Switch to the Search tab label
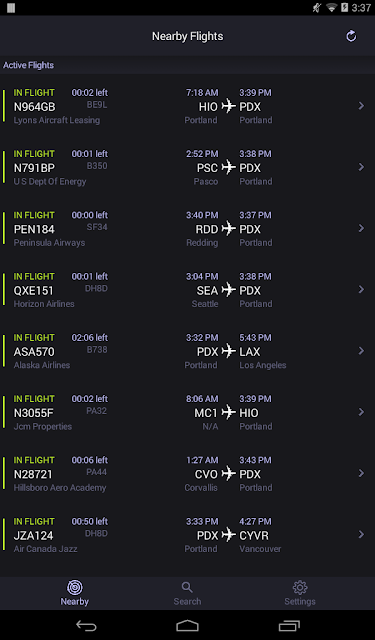The image size is (375, 640). [187, 601]
